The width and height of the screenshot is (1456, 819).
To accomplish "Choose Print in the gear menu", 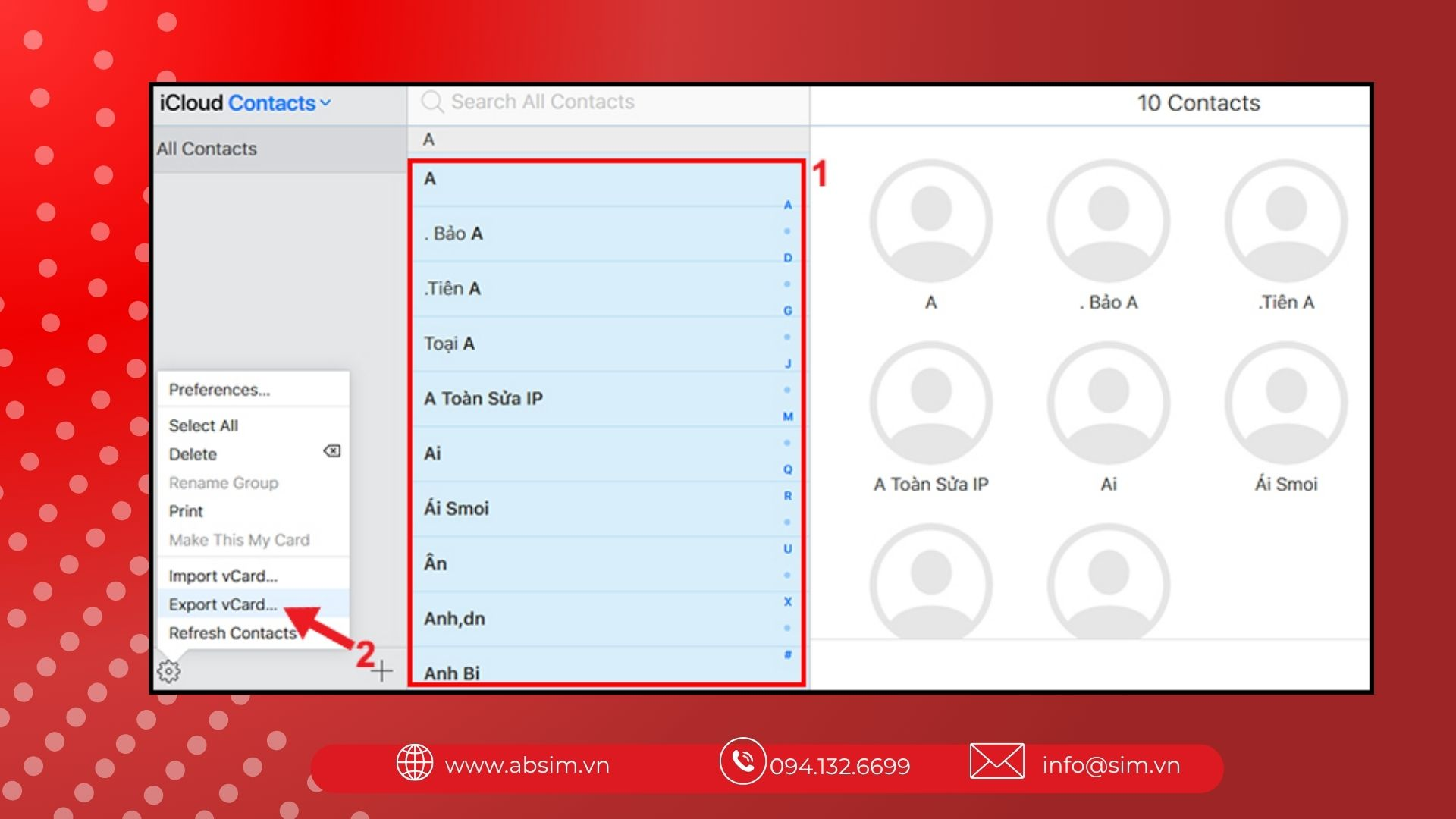I will click(253, 511).
